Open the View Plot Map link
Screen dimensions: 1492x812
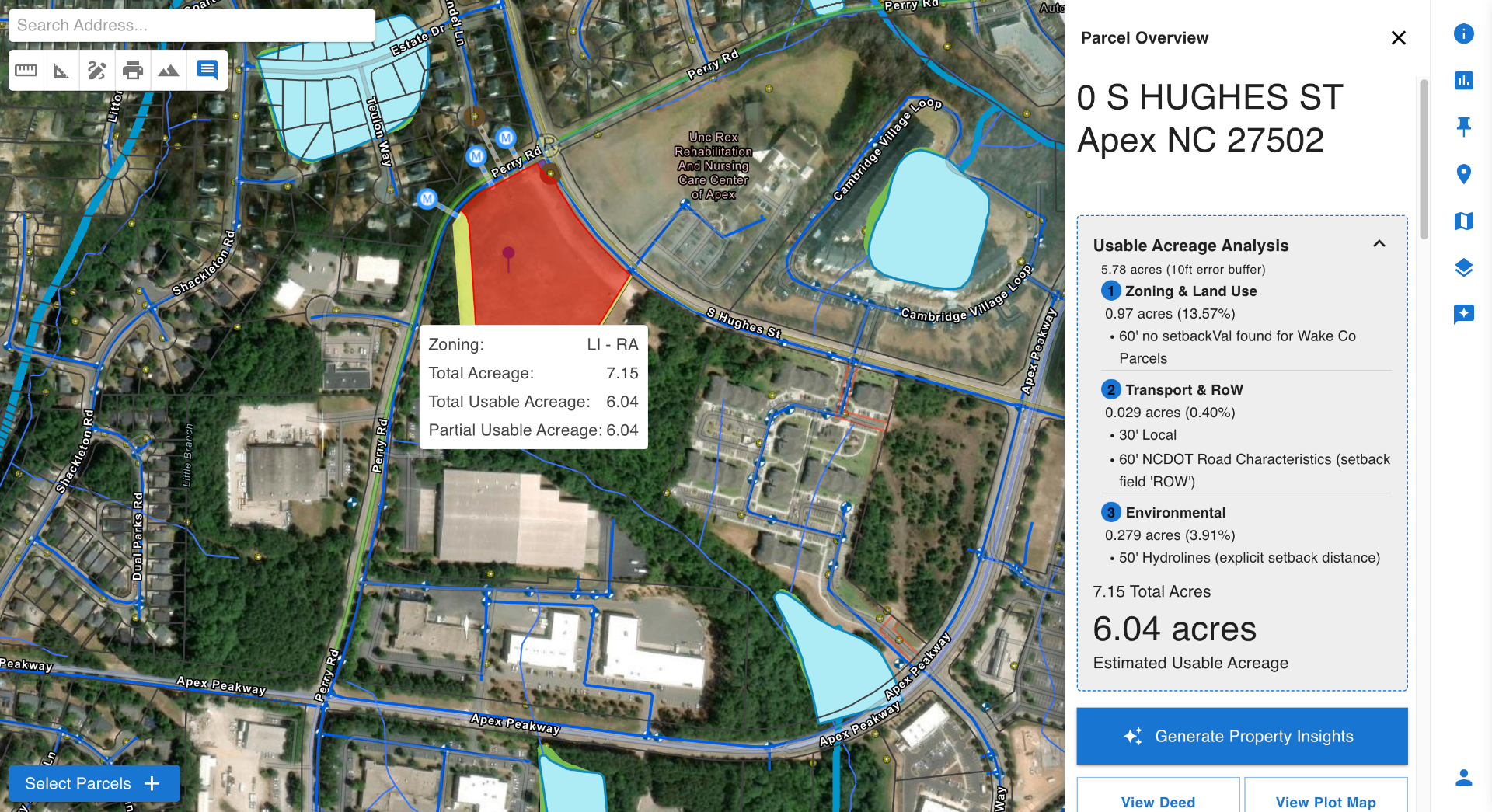coord(1326,802)
